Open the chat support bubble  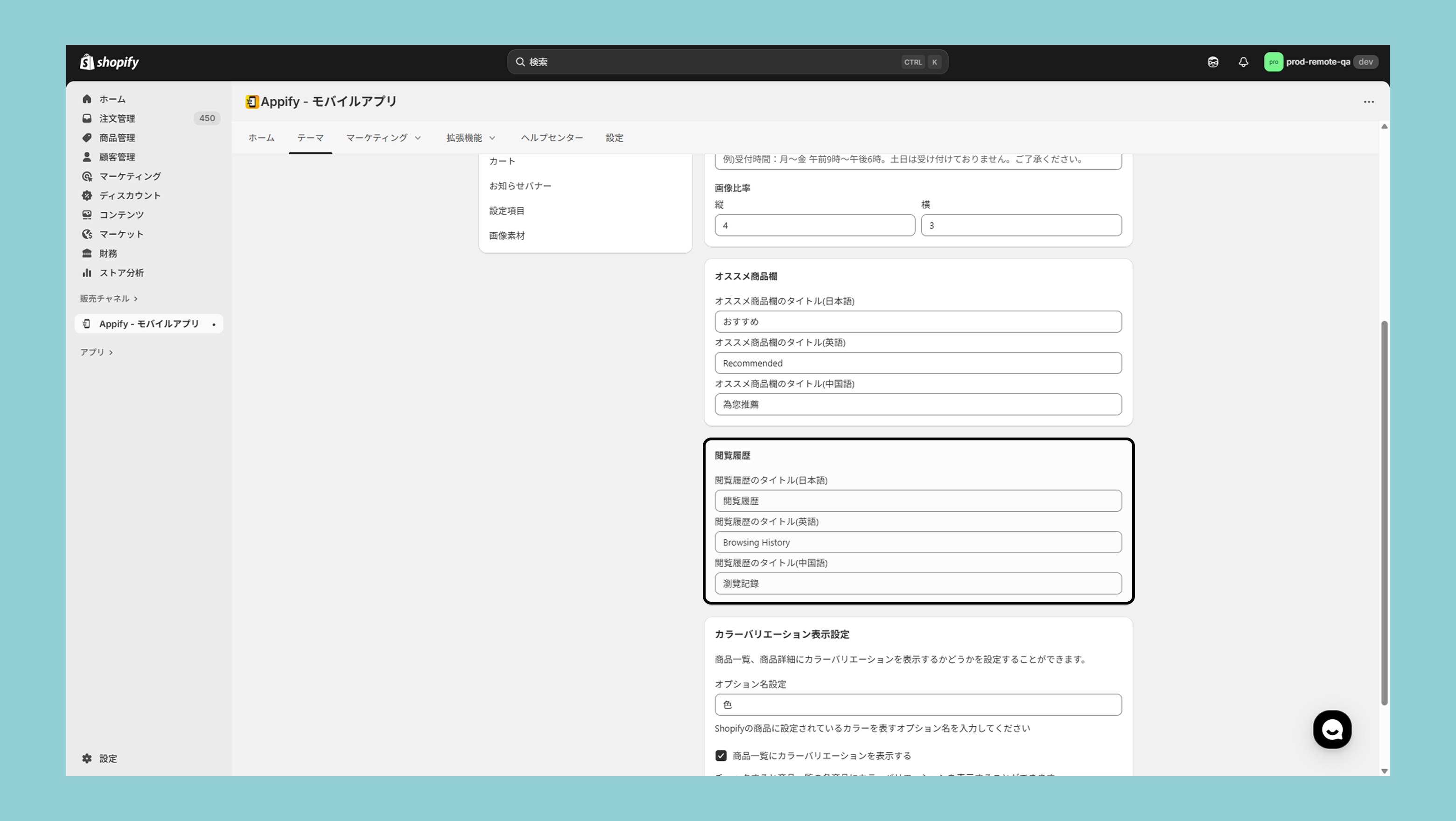(1332, 730)
